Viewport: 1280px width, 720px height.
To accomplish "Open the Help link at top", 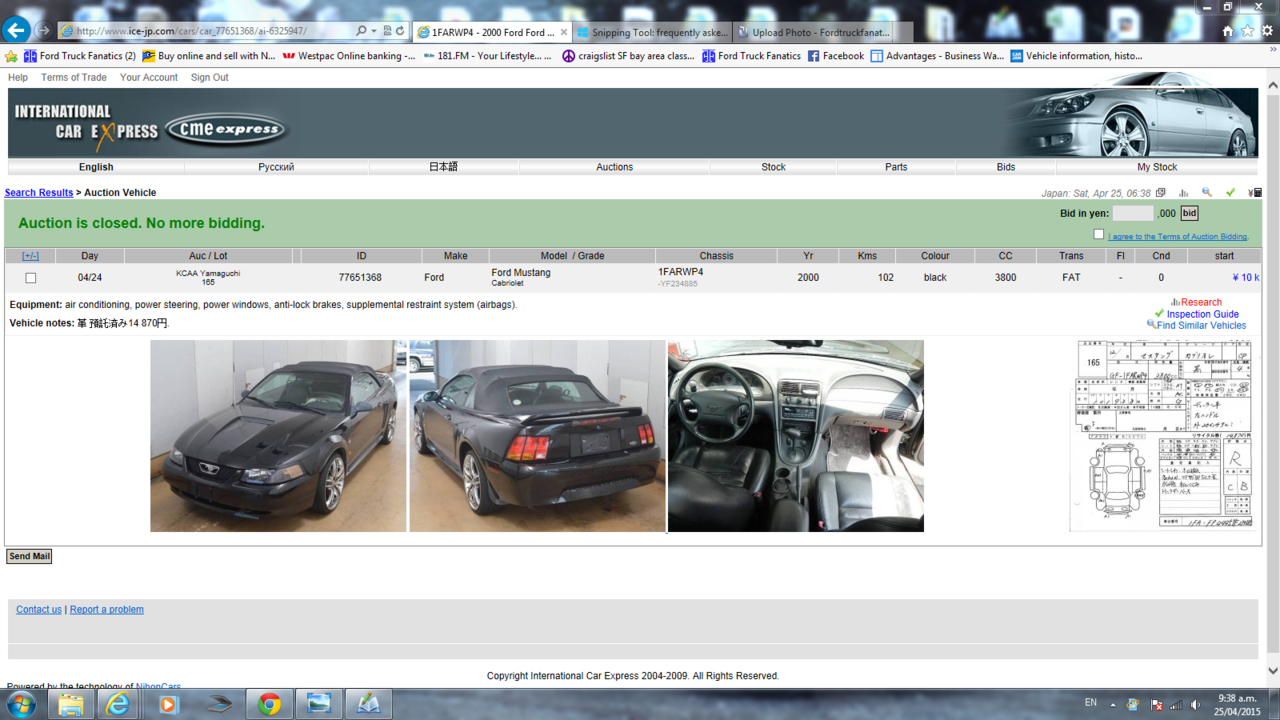I will coord(18,77).
